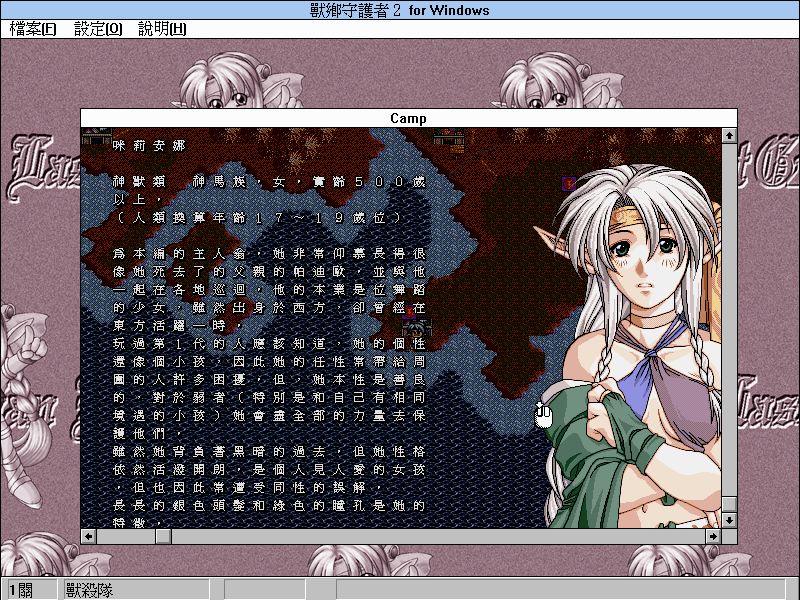
Task: Click the horizontal scroll right arrow
Action: click(713, 536)
